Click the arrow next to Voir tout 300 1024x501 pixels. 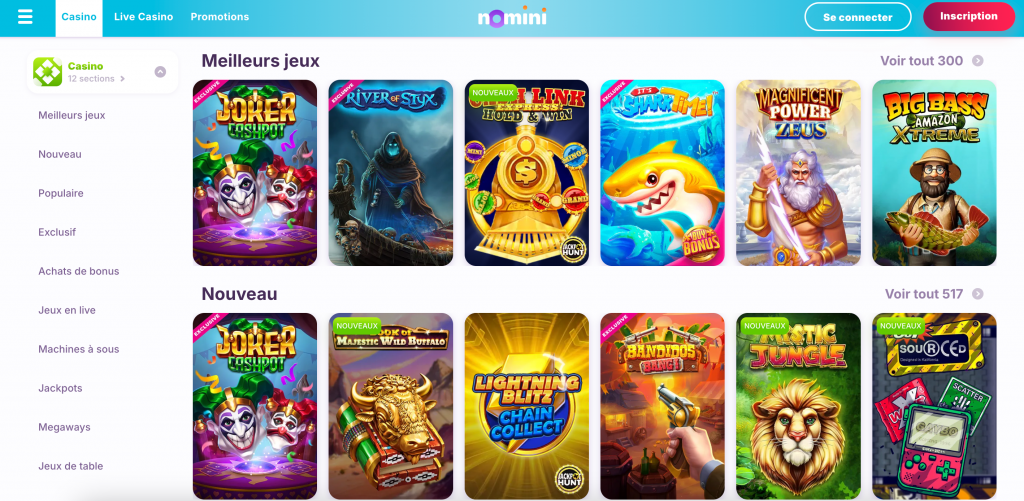point(978,61)
